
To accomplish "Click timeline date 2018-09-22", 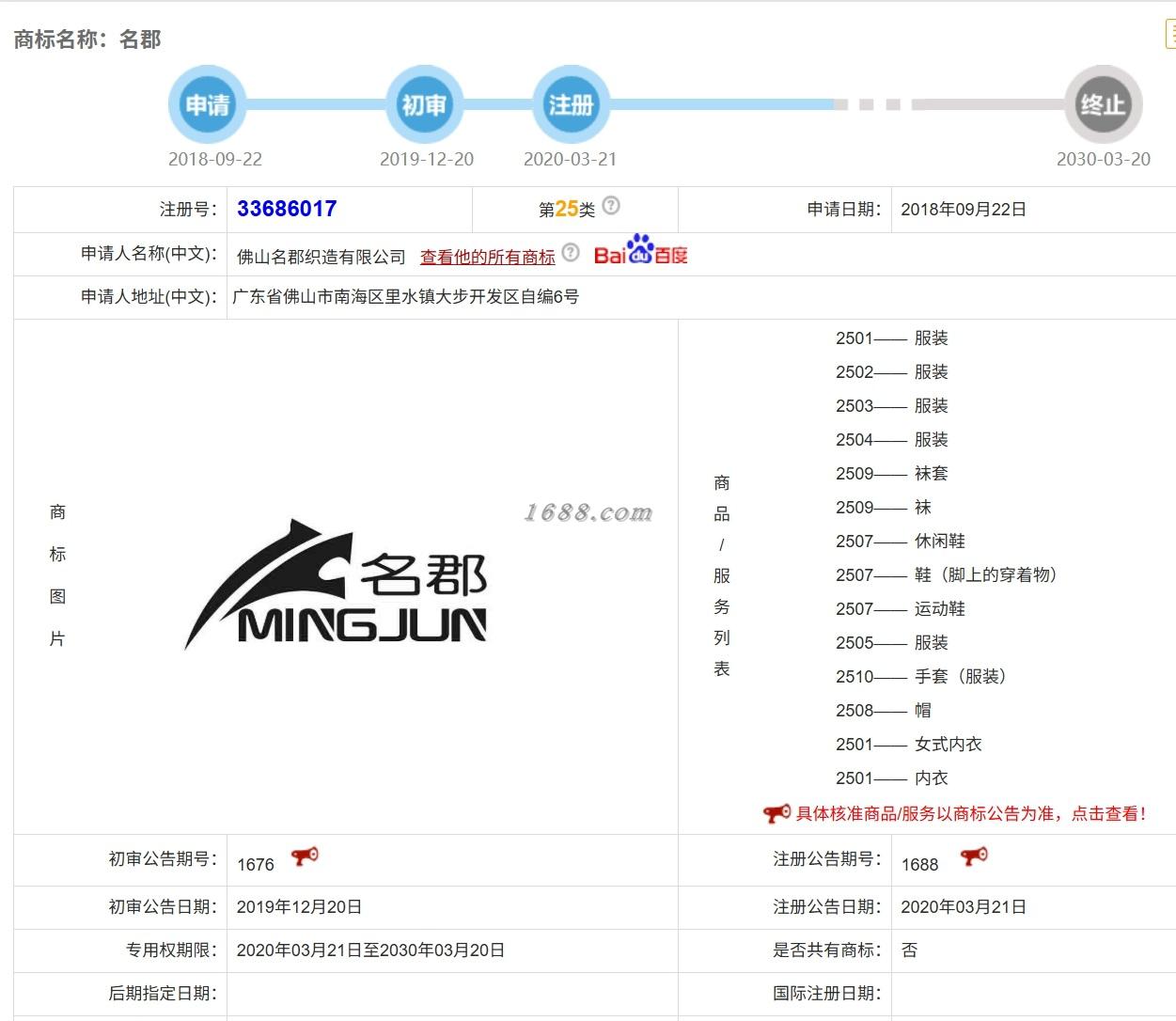I will point(215,159).
